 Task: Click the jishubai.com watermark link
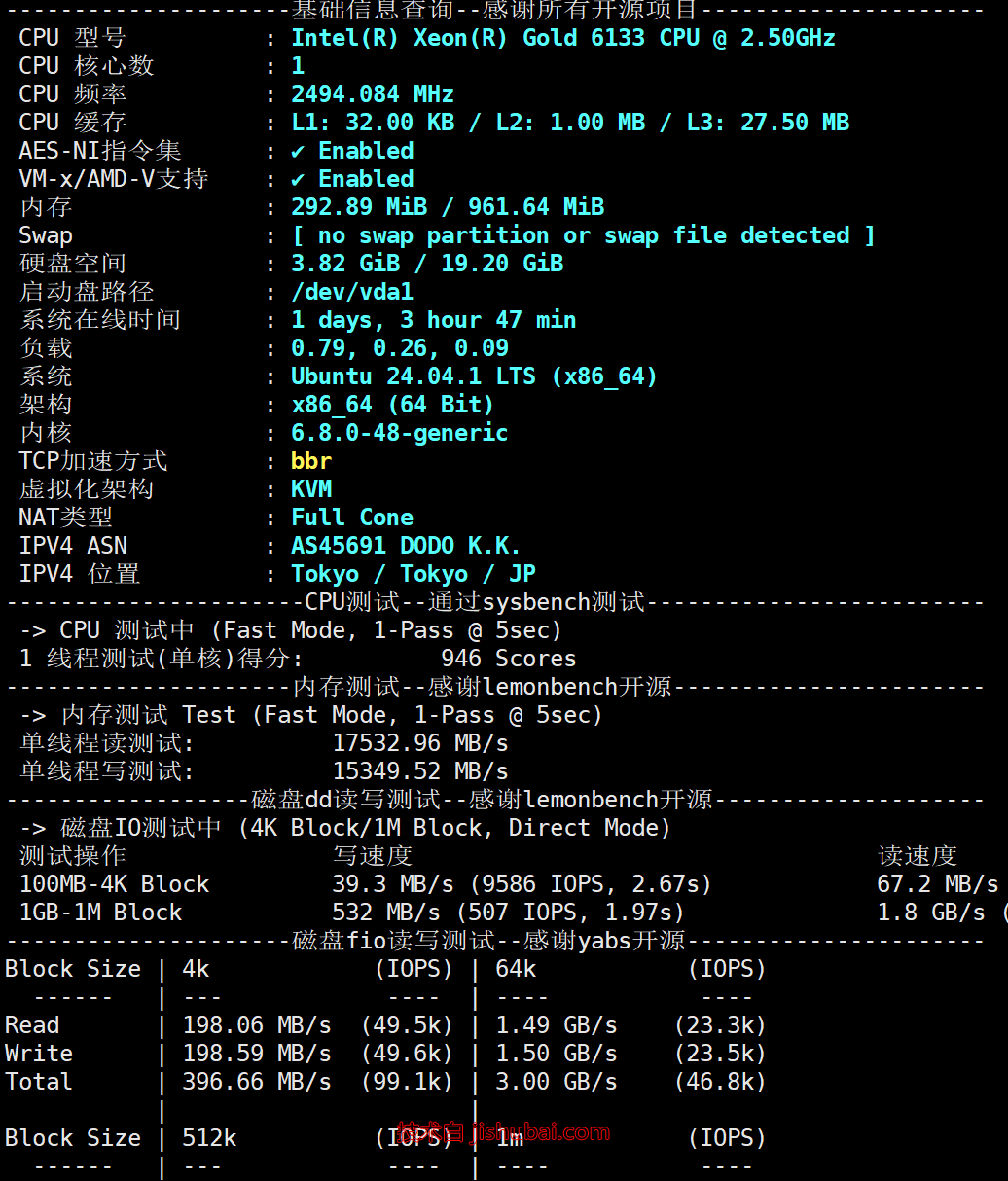[x=504, y=1132]
